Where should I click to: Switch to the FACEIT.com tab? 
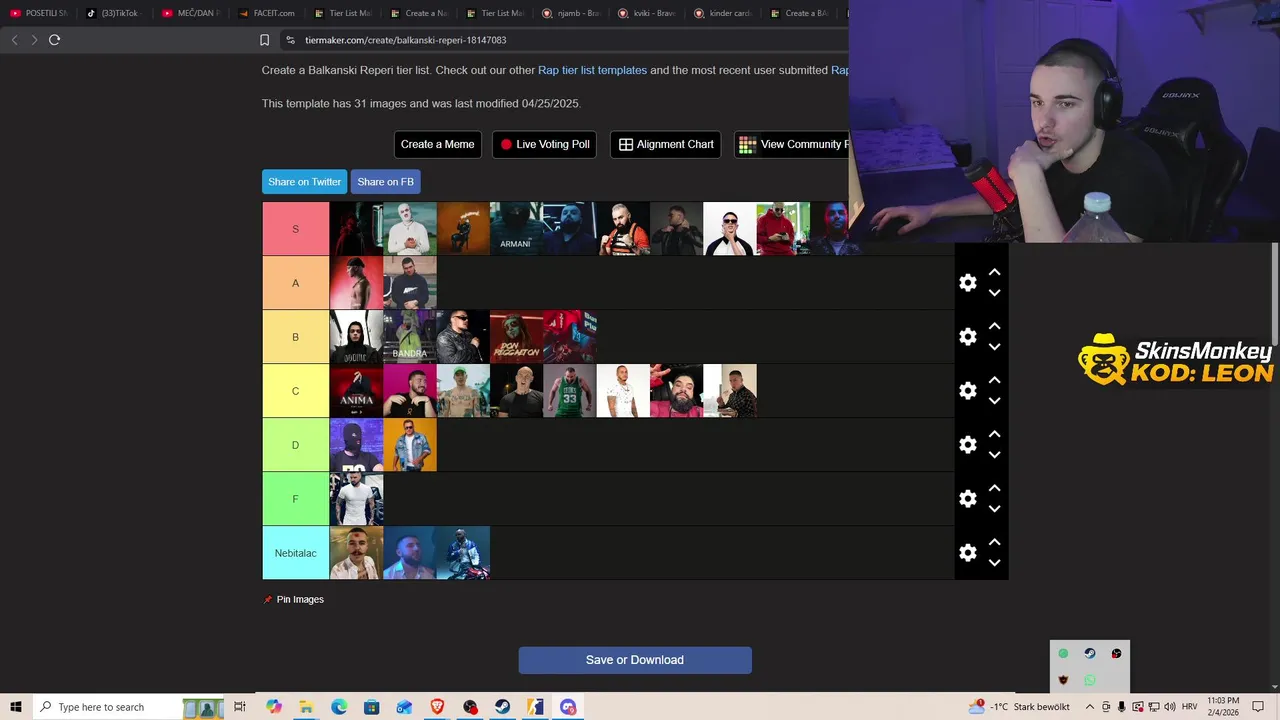266,13
